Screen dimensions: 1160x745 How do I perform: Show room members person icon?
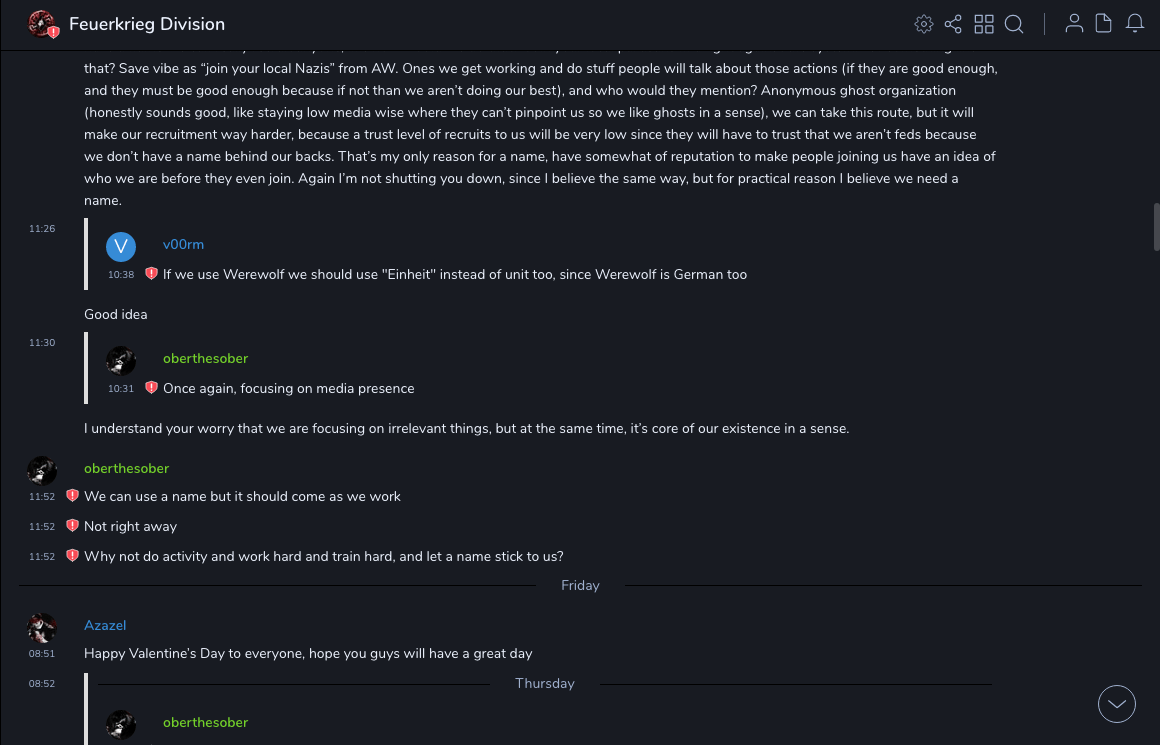(x=1074, y=24)
